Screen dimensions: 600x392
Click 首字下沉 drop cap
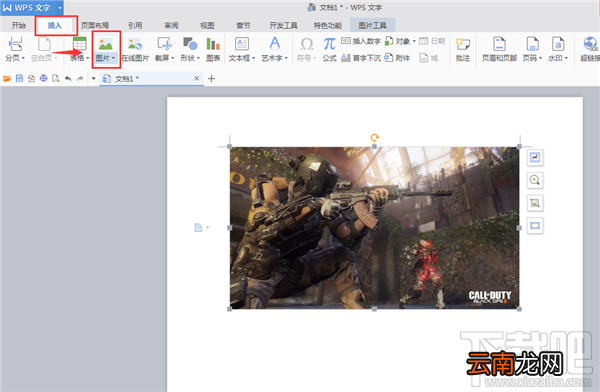(361, 58)
